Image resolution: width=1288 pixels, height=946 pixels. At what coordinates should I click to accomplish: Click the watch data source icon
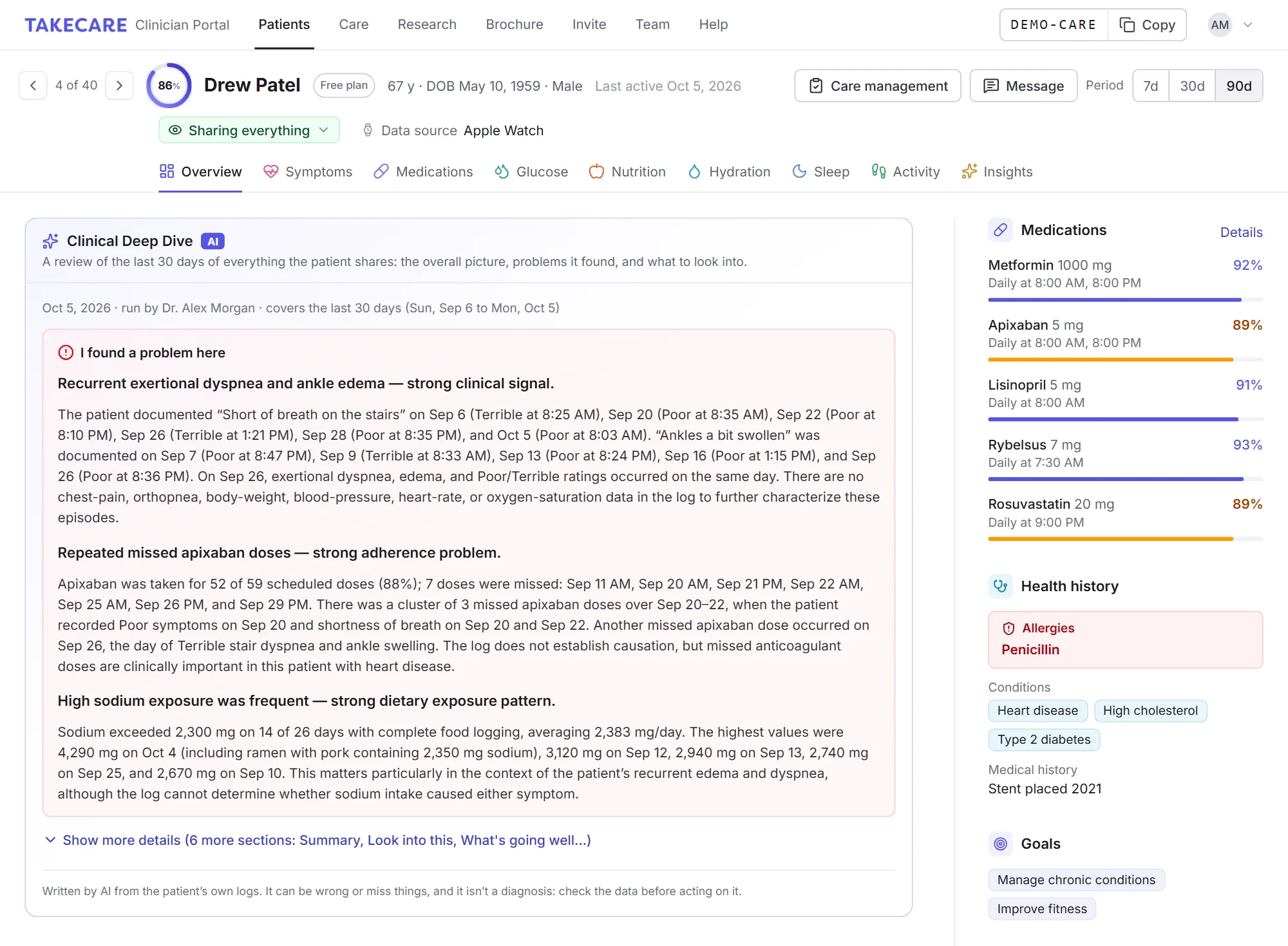[368, 130]
